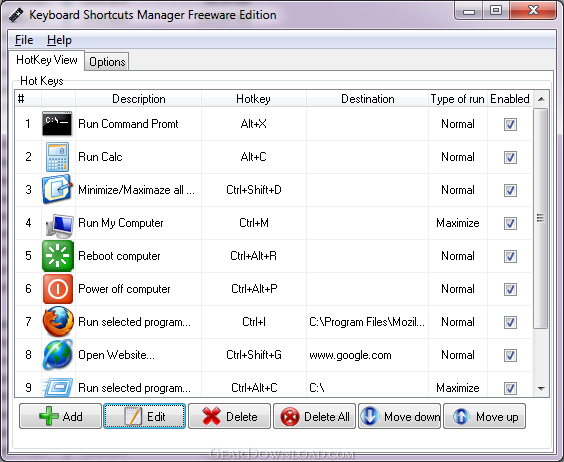Click the Add button

click(x=60, y=416)
